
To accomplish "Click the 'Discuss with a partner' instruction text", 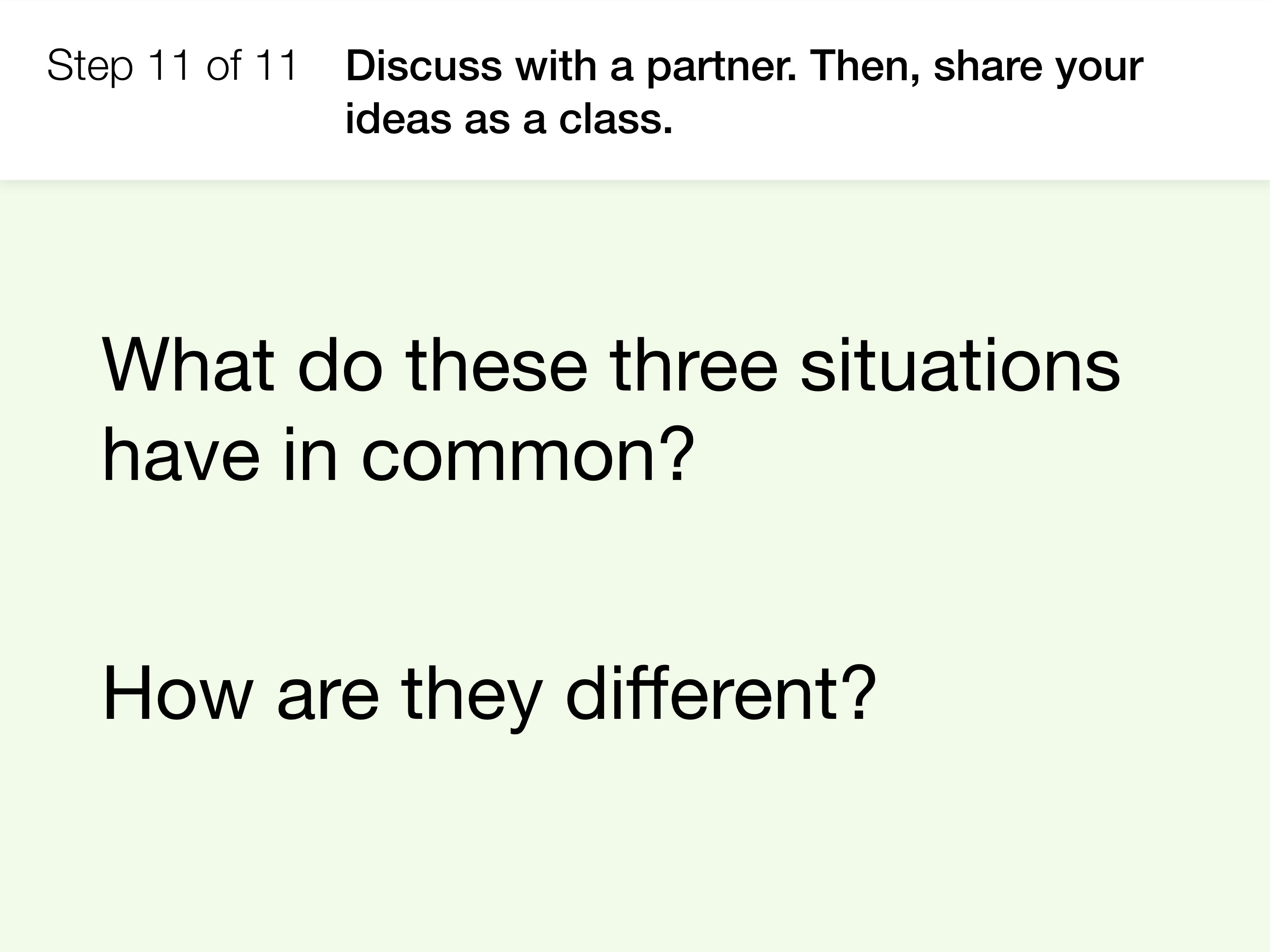I will pyautogui.click(x=571, y=67).
